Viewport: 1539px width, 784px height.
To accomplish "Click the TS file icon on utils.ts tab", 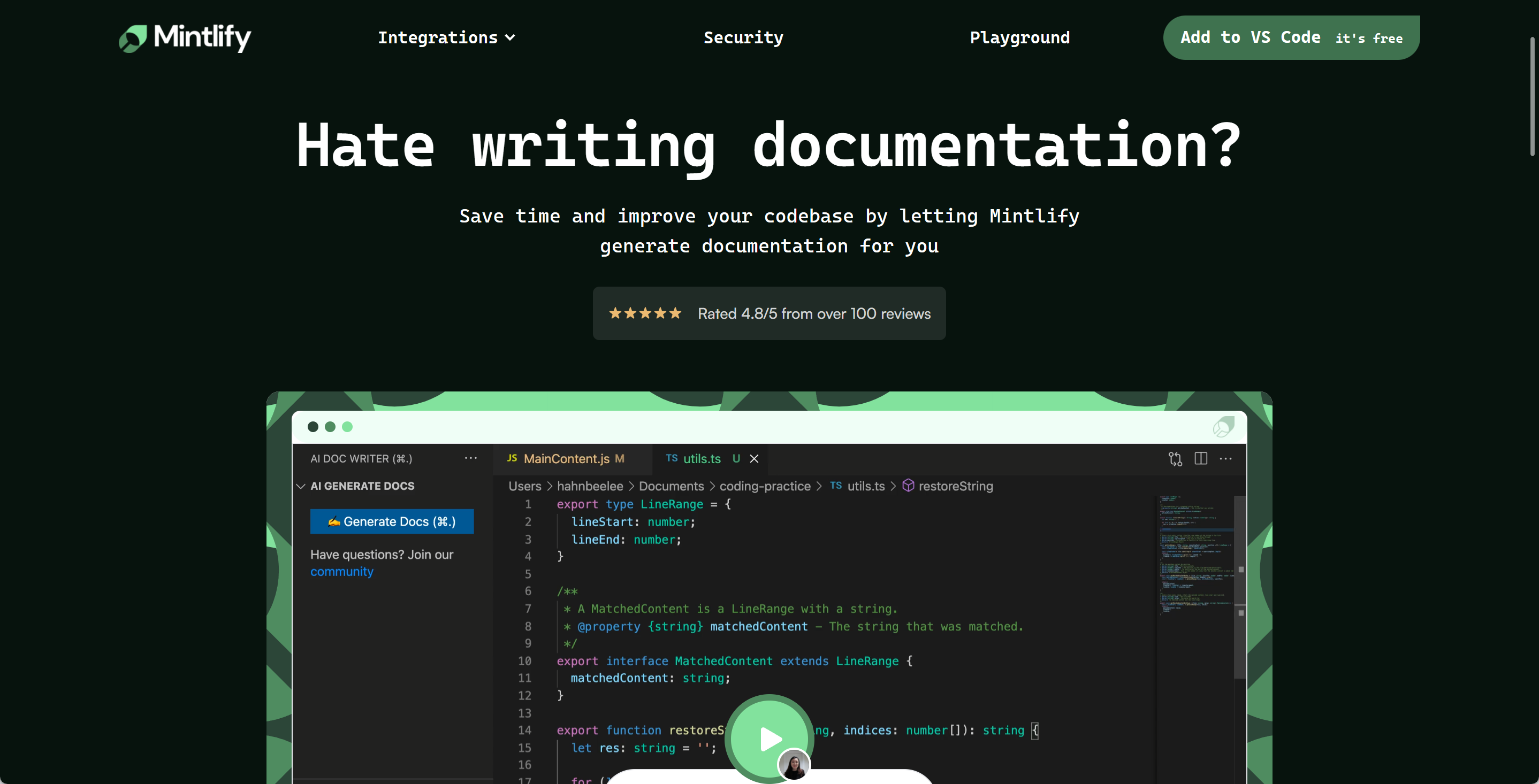I will [x=672, y=458].
